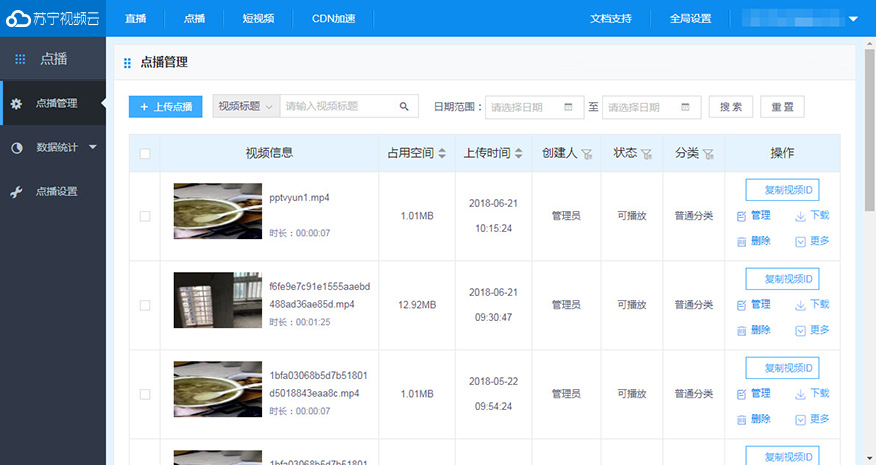
Task: Click the gear icon for 点播管理
Action: pyautogui.click(x=16, y=103)
